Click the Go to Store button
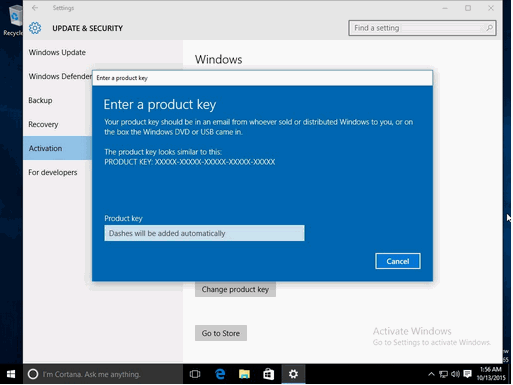Viewport: 513px width, 385px height. (221, 333)
